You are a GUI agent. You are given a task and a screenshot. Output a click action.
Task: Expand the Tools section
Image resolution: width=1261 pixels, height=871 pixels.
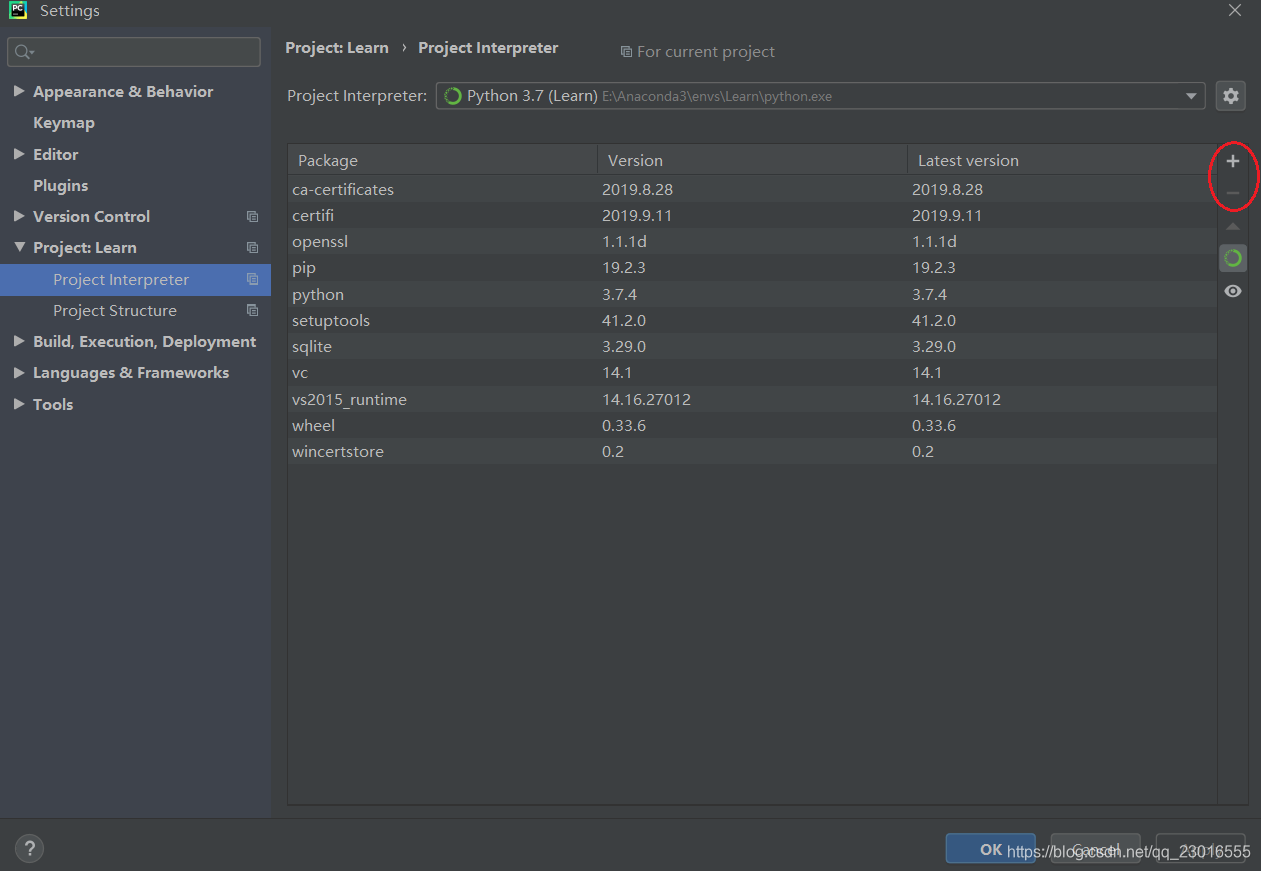coord(19,404)
